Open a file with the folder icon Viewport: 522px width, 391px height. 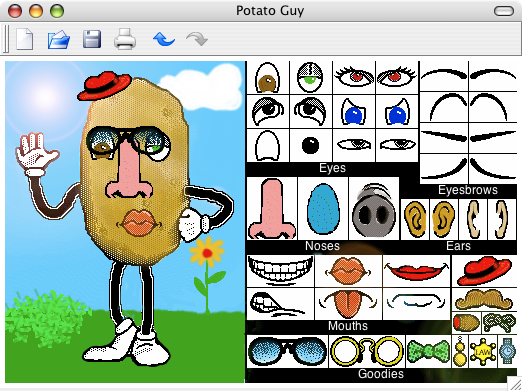pyautogui.click(x=59, y=39)
